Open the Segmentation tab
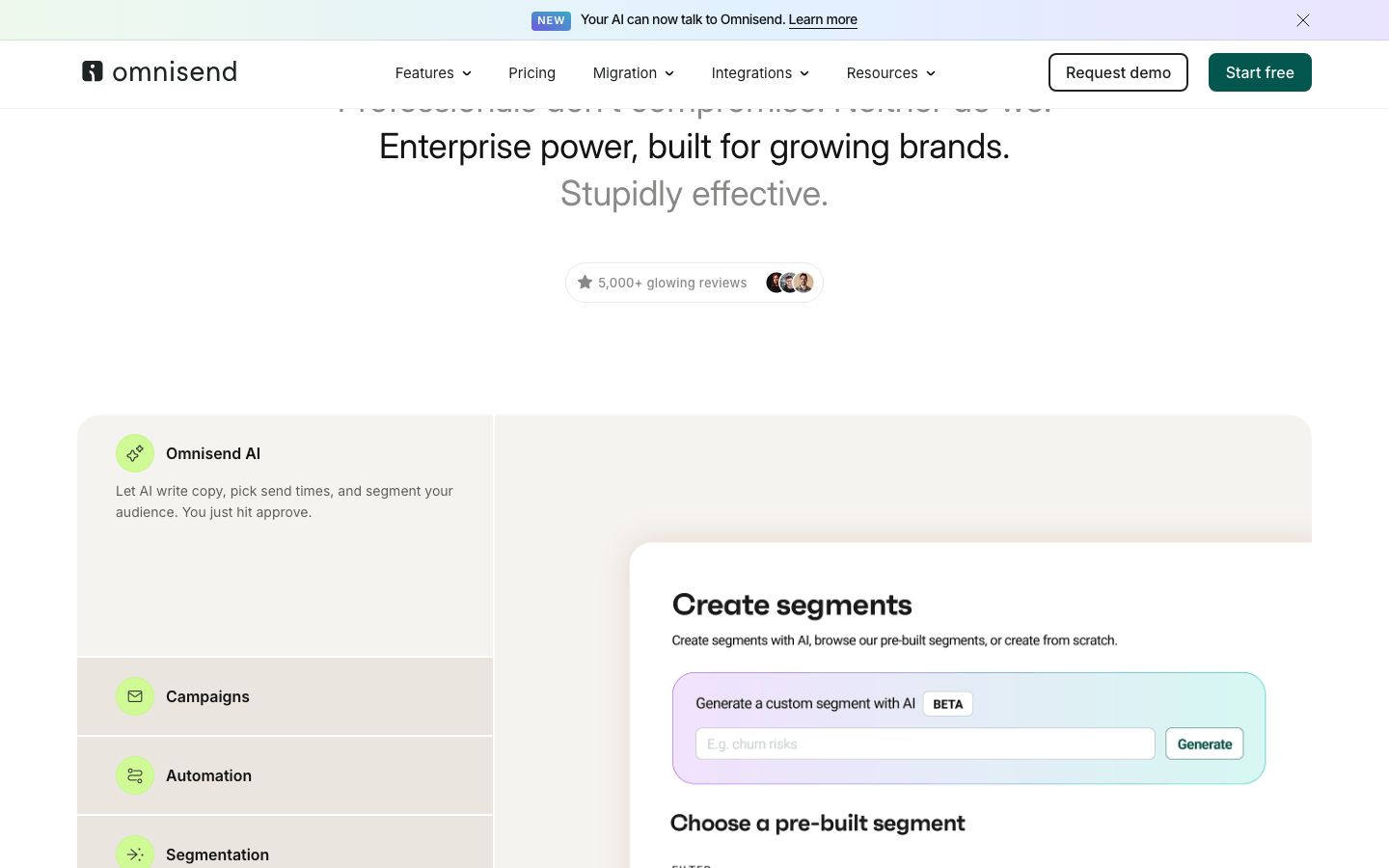This screenshot has height=868, width=1389. [285, 843]
